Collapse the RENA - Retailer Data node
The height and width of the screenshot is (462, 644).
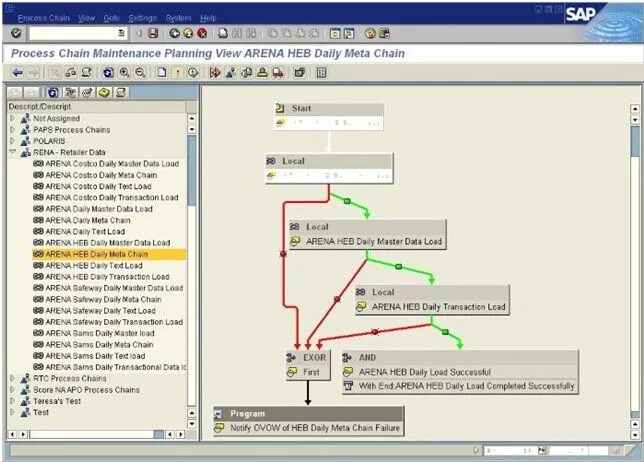click(x=12, y=152)
